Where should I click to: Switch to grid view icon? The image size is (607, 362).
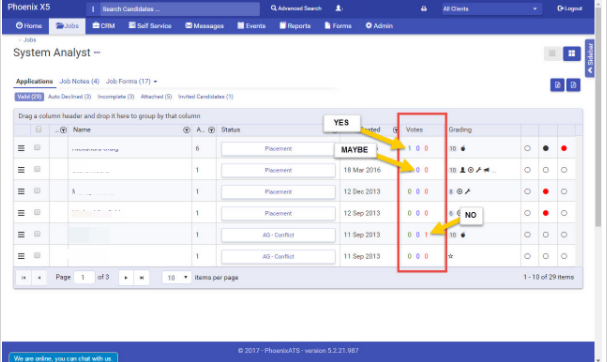(572, 53)
